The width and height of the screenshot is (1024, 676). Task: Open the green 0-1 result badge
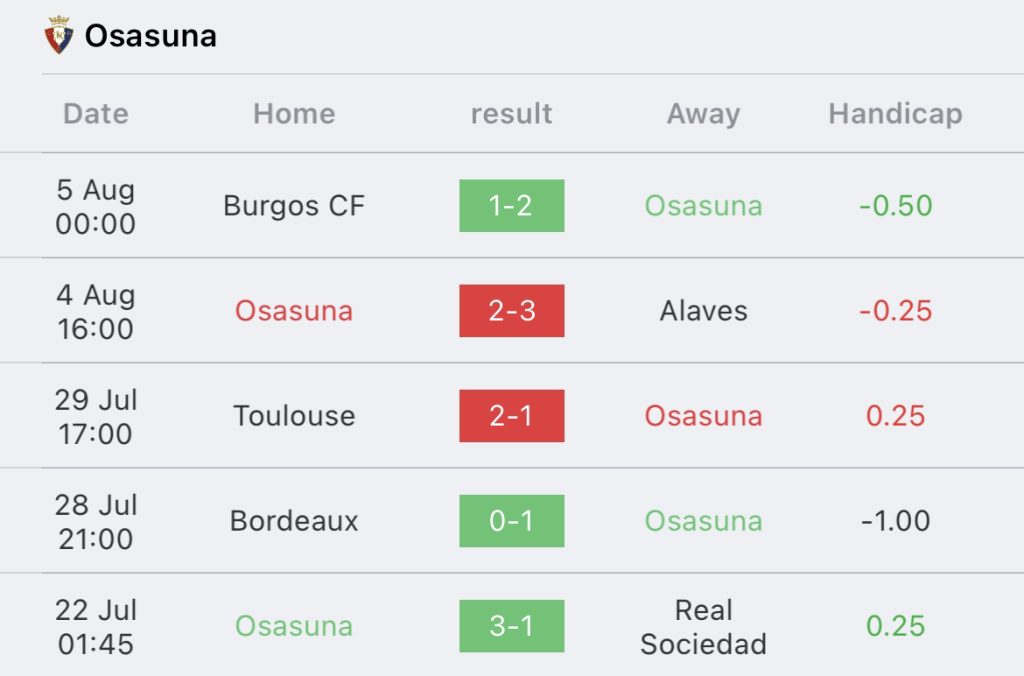coord(511,521)
